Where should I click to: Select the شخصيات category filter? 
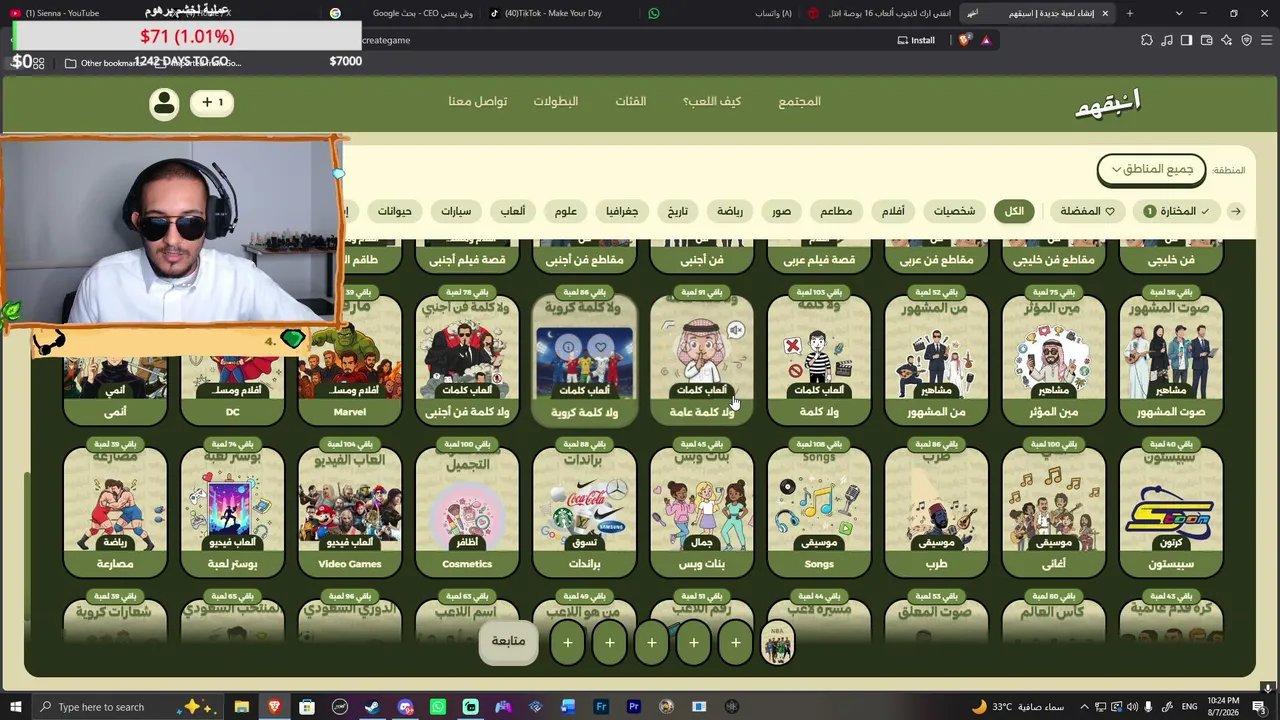[954, 211]
